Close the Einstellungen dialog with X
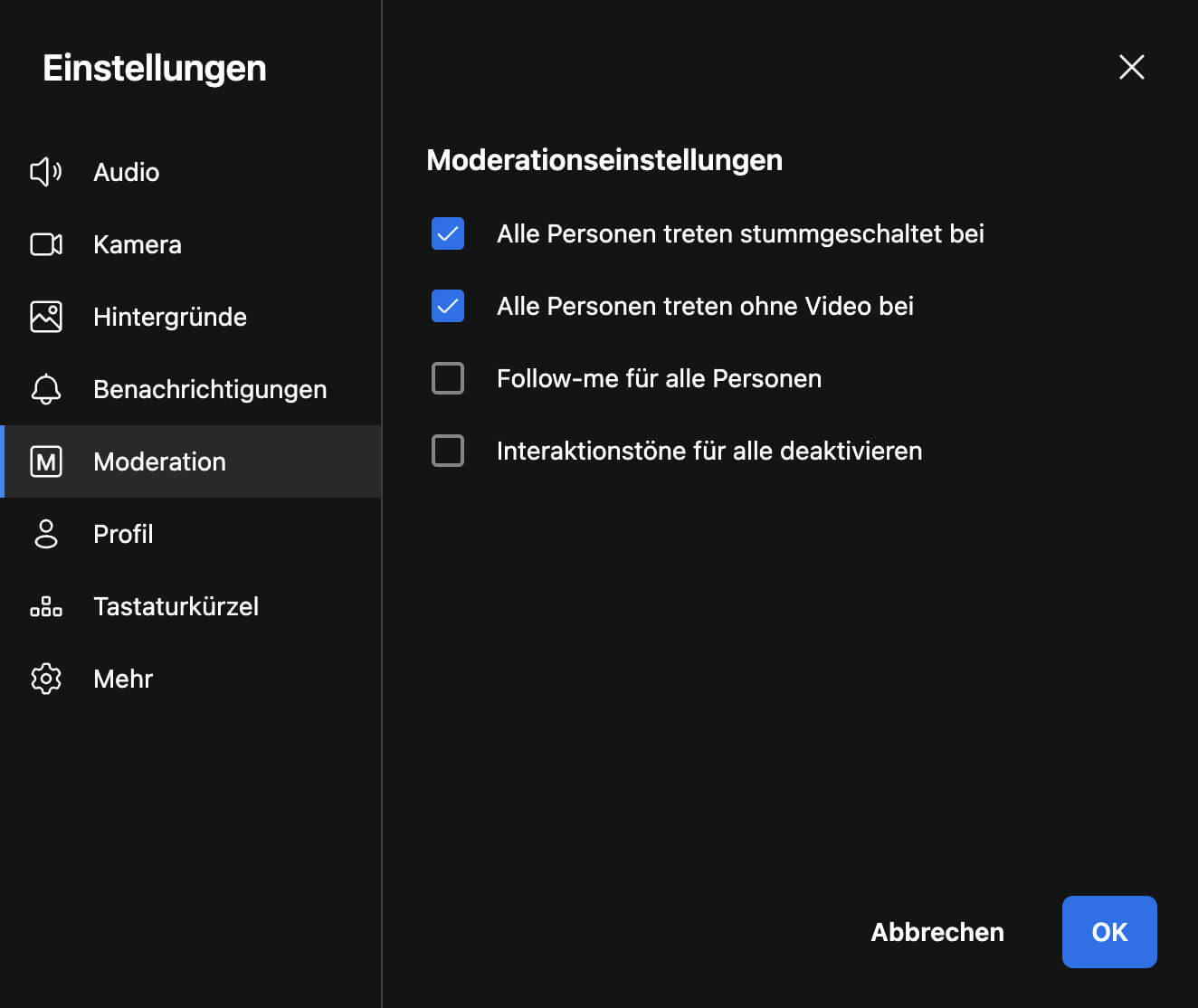The width and height of the screenshot is (1198, 1008). (1132, 67)
